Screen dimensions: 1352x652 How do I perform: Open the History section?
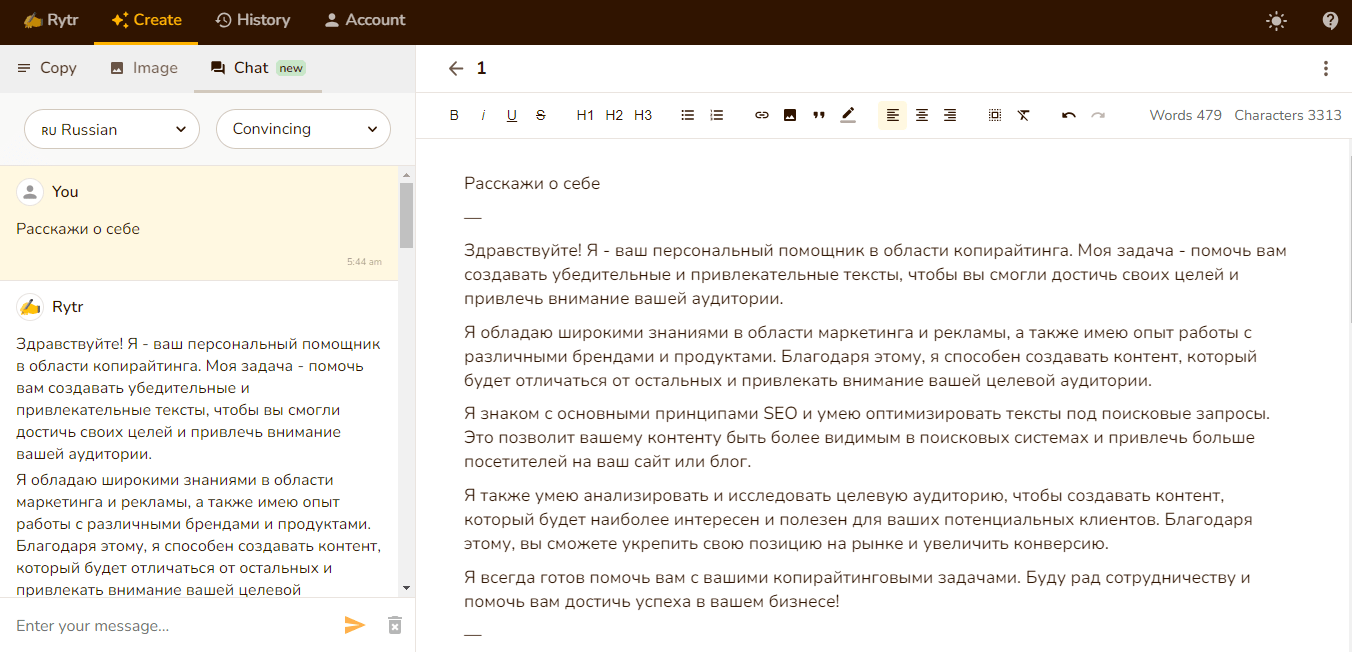(x=253, y=20)
